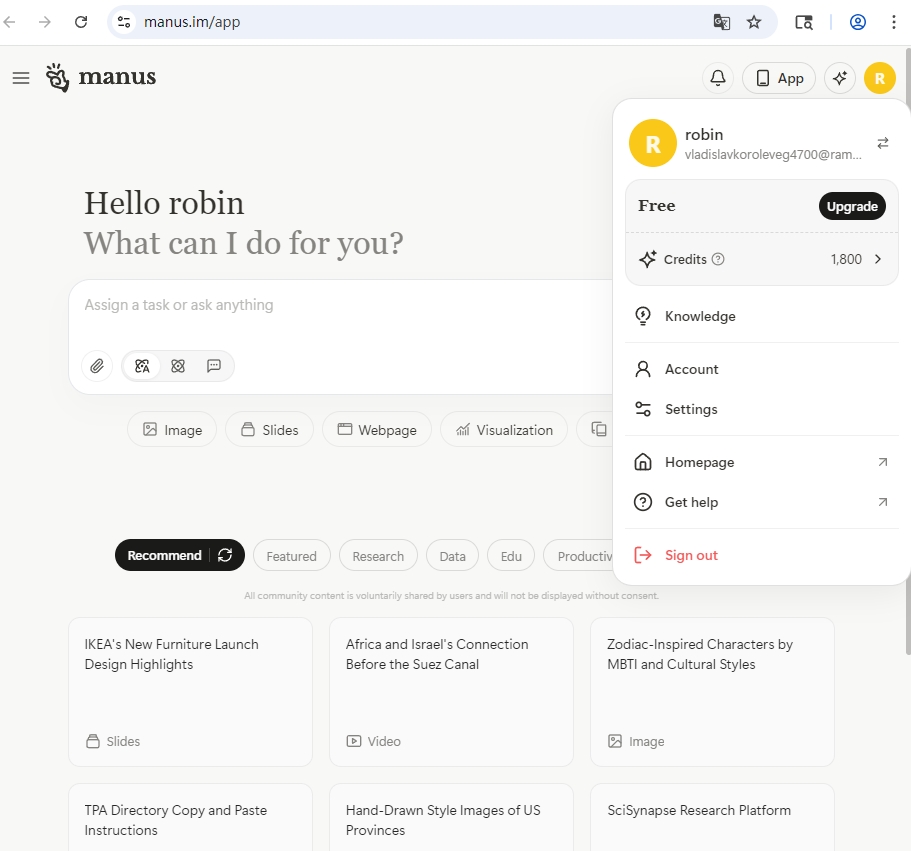
Task: Click the red Sign out option
Action: 691,555
